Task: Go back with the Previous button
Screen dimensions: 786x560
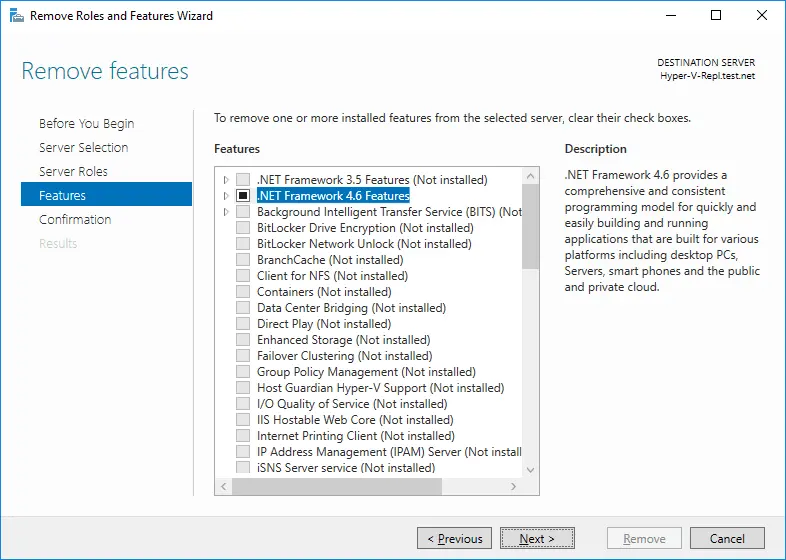Action: point(454,538)
